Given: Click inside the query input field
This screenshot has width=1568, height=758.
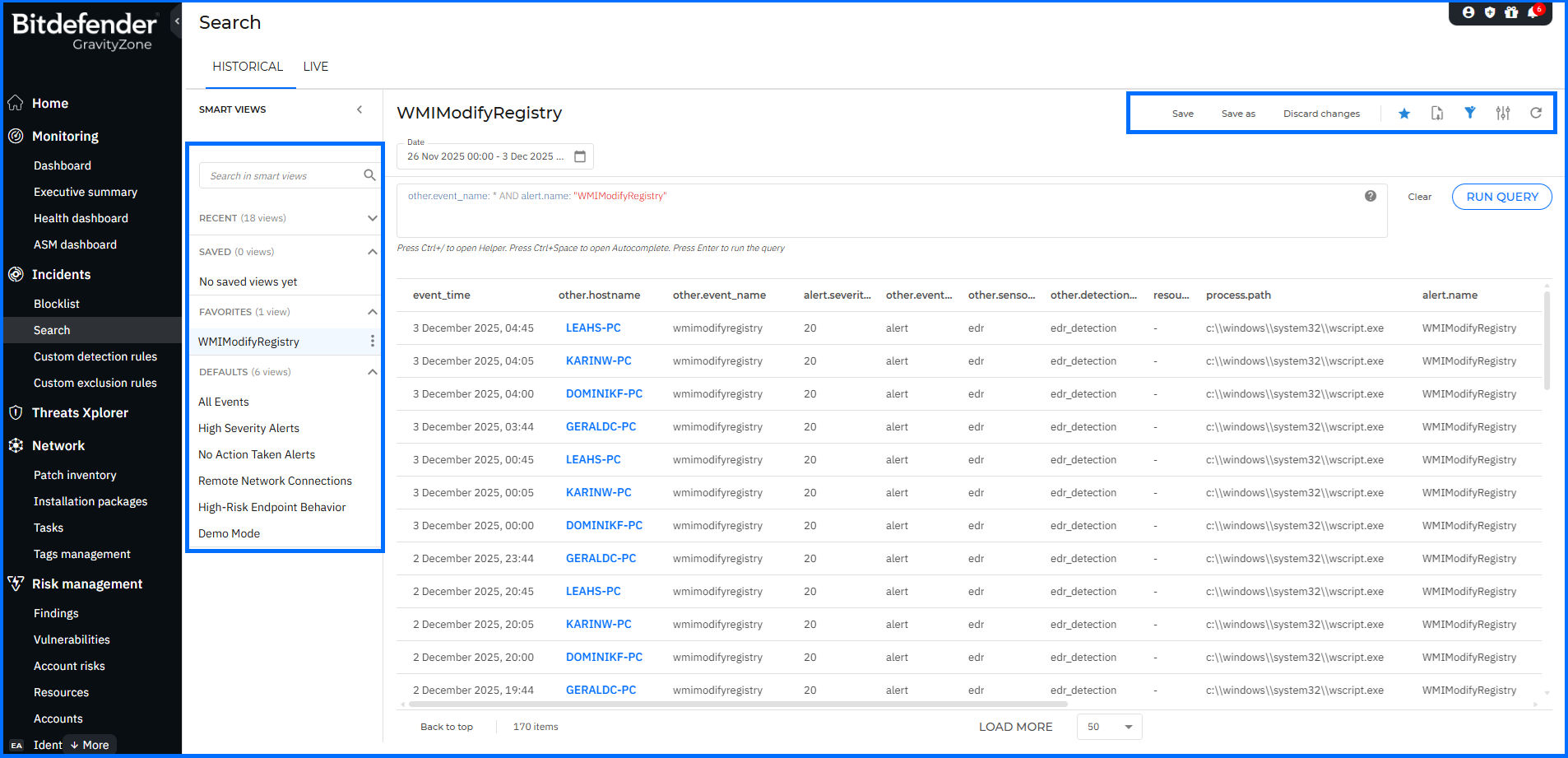Looking at the screenshot, I should coord(823,210).
